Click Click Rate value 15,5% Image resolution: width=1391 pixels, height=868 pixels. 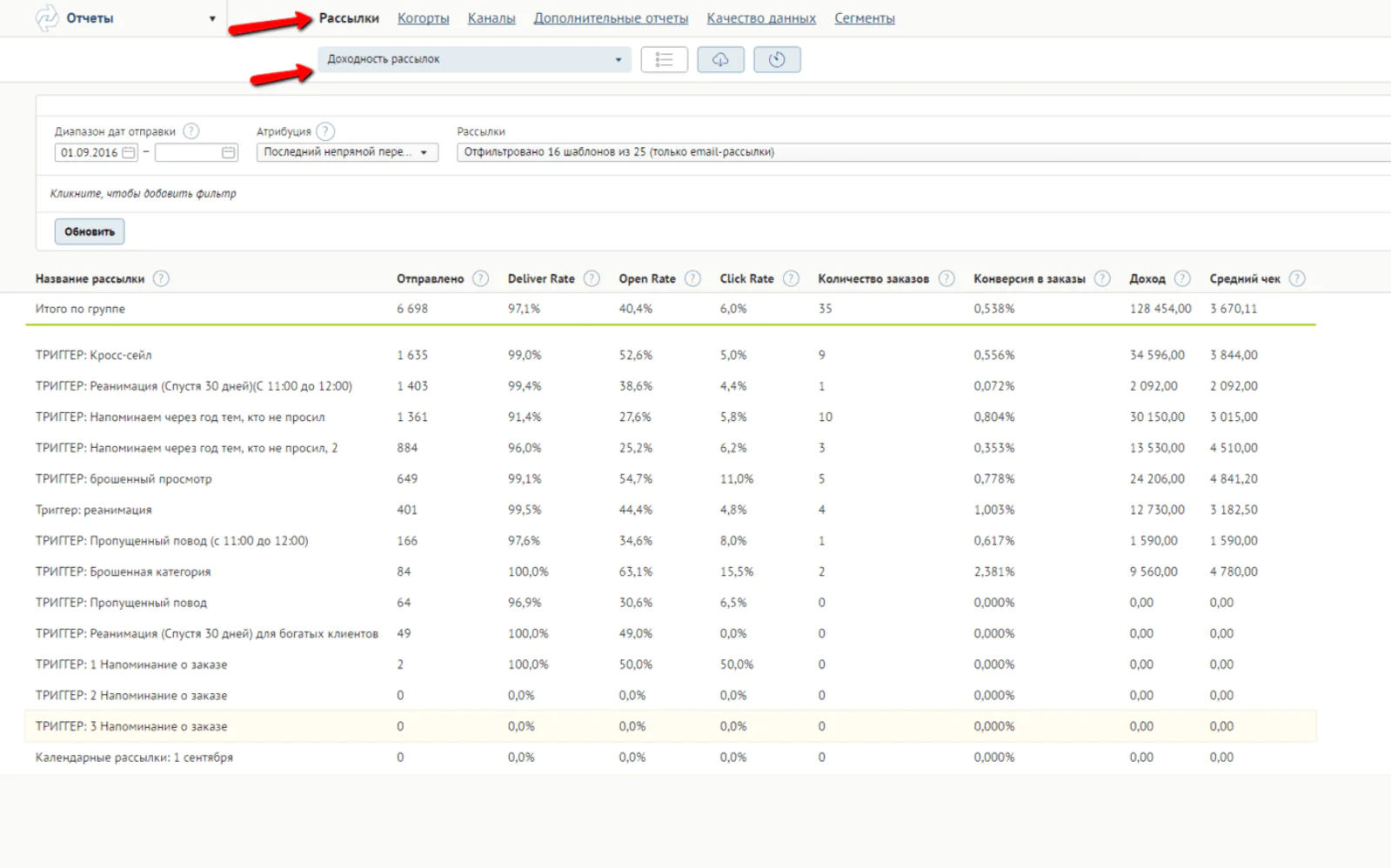click(737, 571)
